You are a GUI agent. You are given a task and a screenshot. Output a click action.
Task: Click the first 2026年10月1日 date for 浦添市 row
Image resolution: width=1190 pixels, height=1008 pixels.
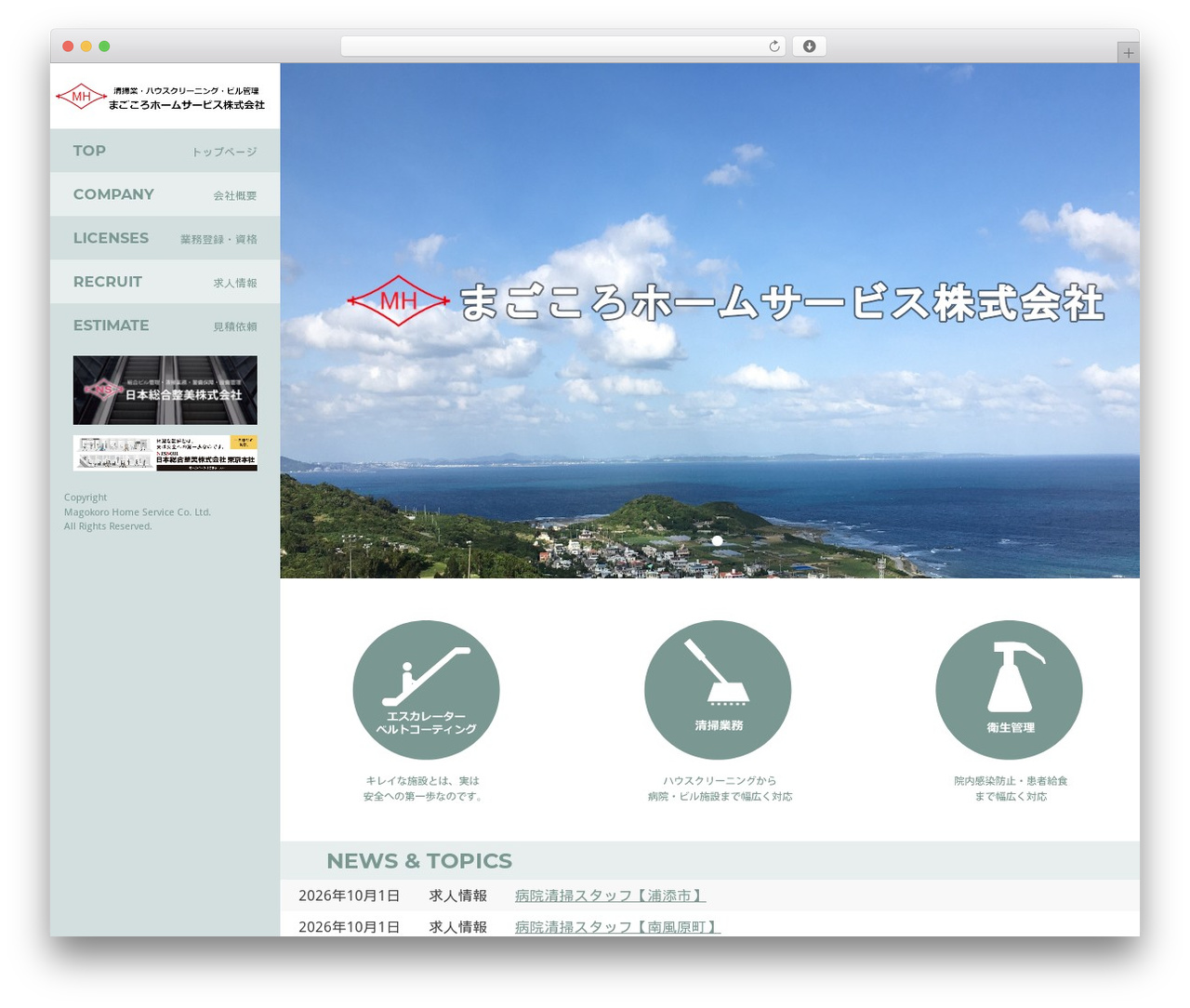(x=350, y=895)
